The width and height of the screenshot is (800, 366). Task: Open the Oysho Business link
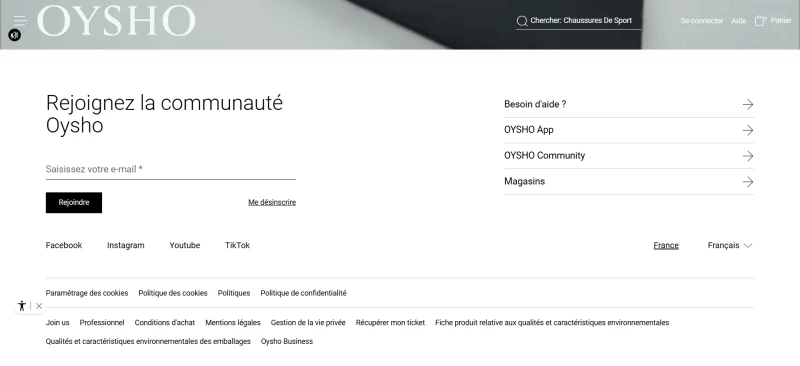(287, 341)
